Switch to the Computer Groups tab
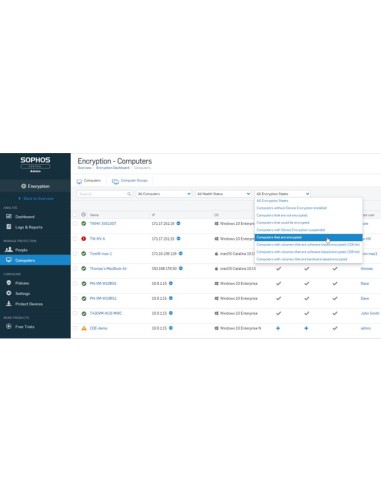 pyautogui.click(x=130, y=181)
